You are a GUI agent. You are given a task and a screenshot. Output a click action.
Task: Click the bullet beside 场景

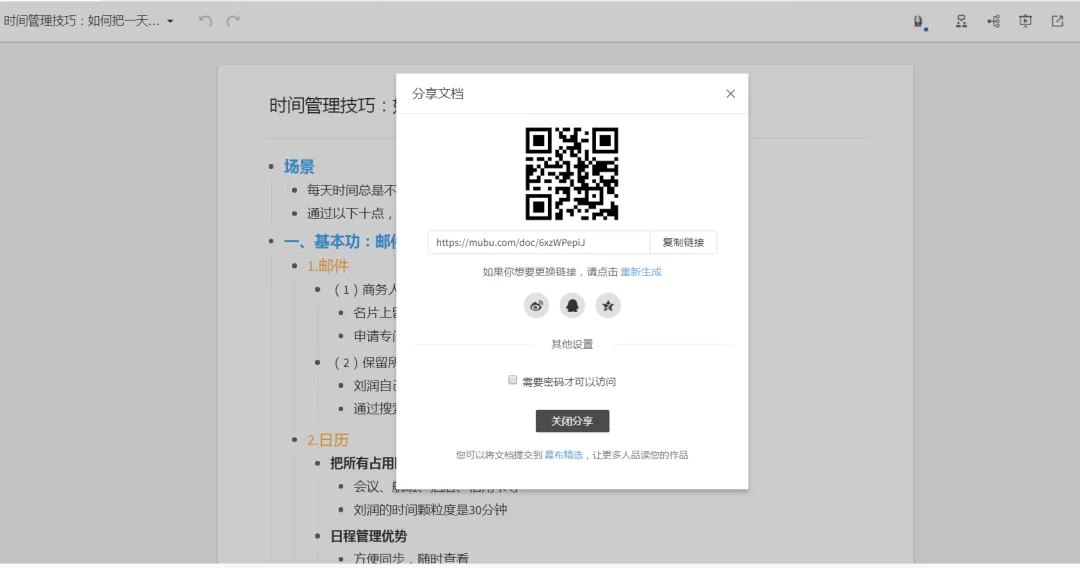[271, 167]
